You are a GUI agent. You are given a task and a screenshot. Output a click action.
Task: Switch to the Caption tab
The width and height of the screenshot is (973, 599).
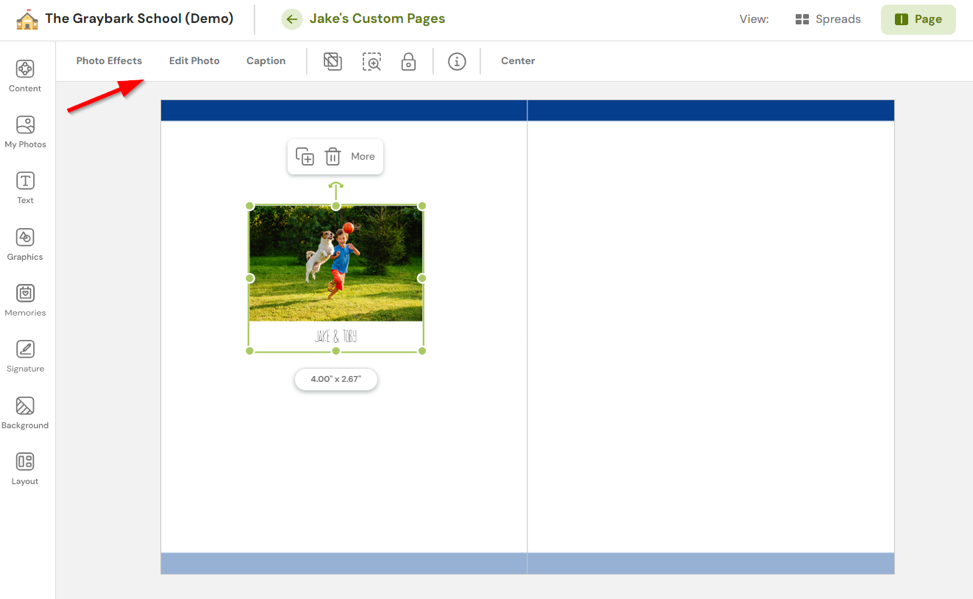point(265,60)
